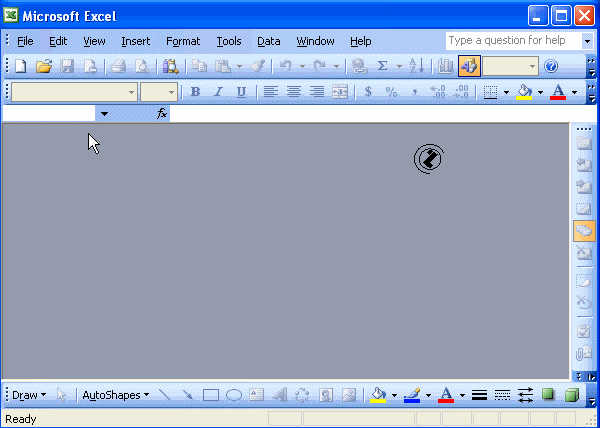Apply Percent Style icon
Viewport: 600px width, 428px height.
point(391,92)
